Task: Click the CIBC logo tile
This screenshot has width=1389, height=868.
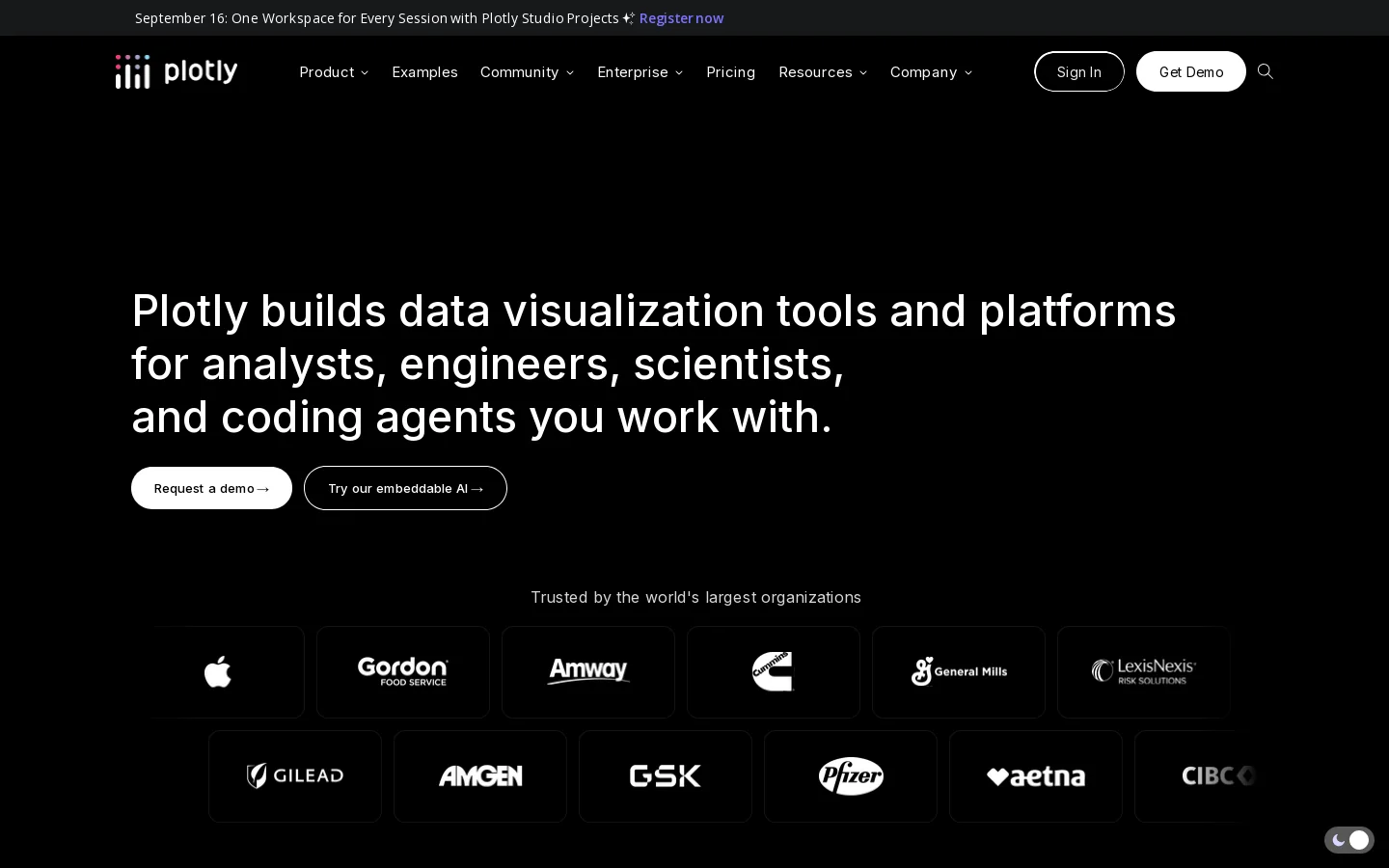Action: [x=1196, y=776]
